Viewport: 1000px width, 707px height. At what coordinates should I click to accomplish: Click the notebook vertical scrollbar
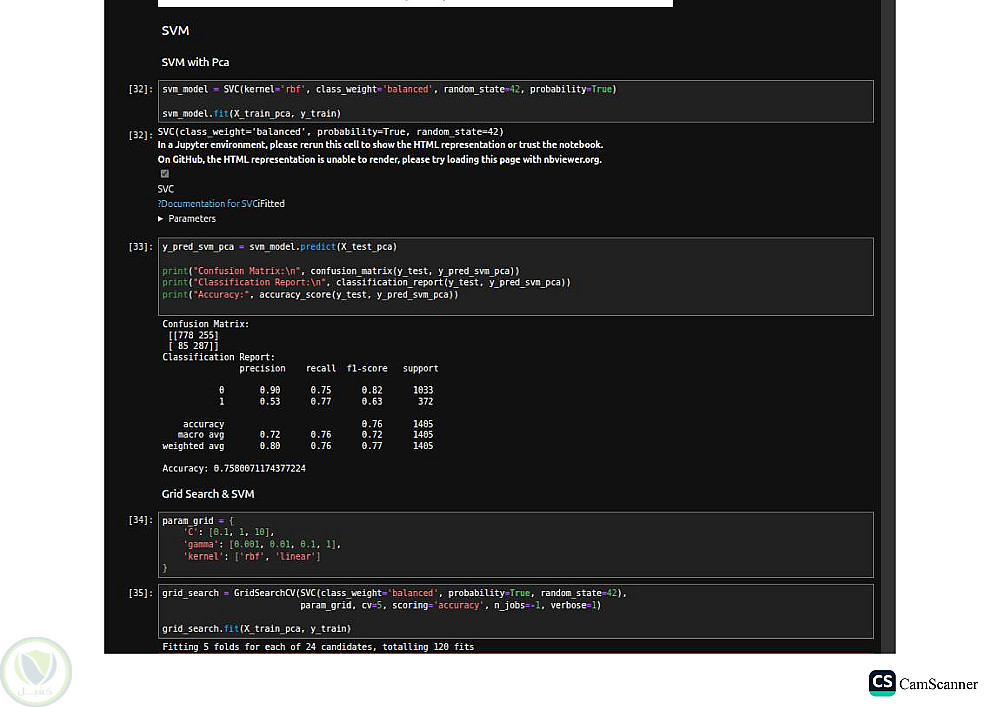point(888,326)
